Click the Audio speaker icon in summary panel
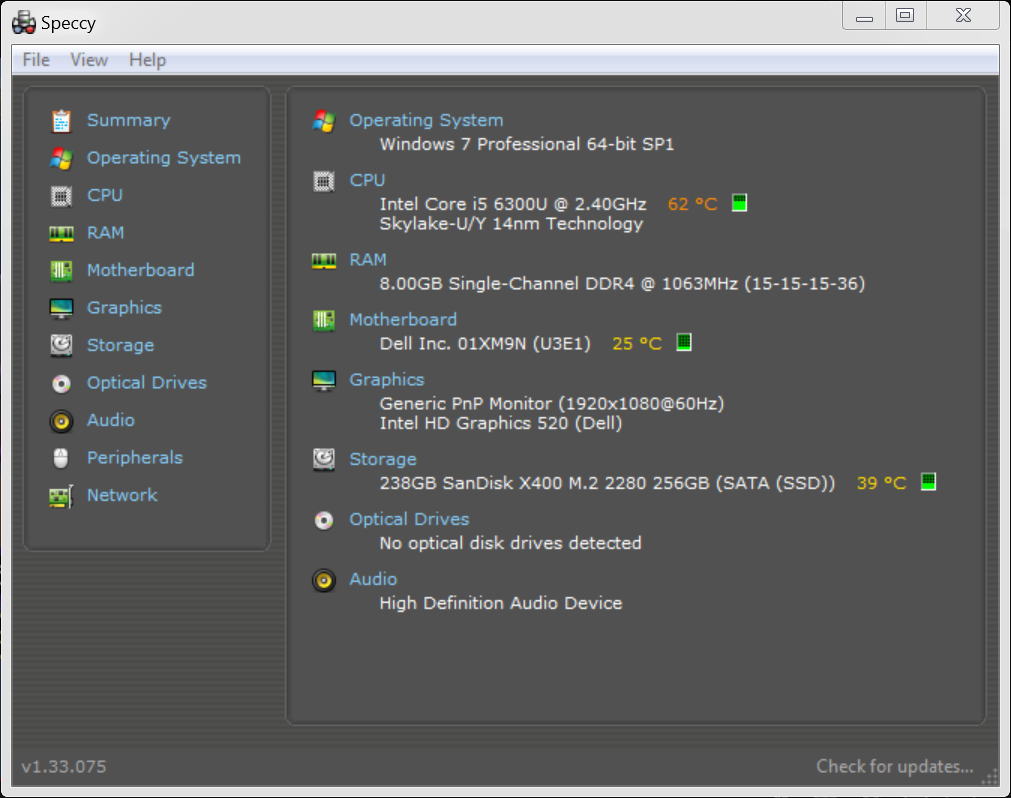 [324, 581]
